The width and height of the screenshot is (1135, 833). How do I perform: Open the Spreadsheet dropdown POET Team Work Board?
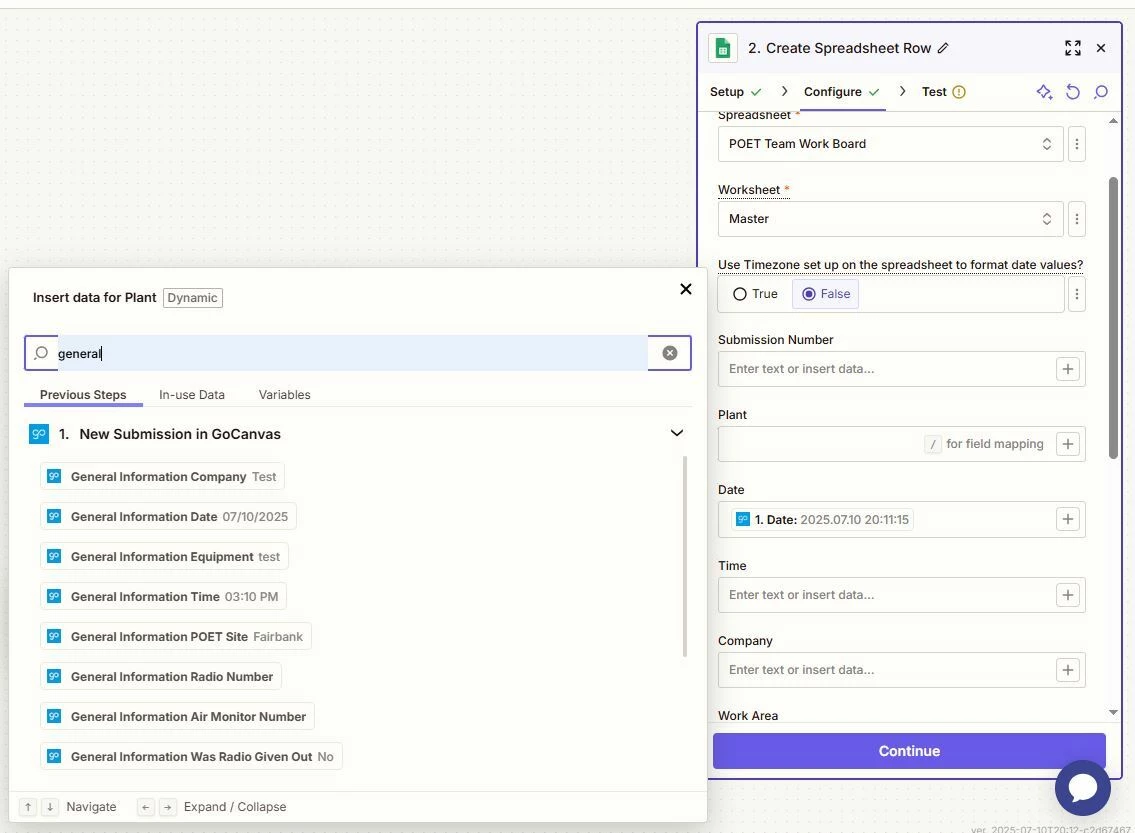(x=890, y=144)
